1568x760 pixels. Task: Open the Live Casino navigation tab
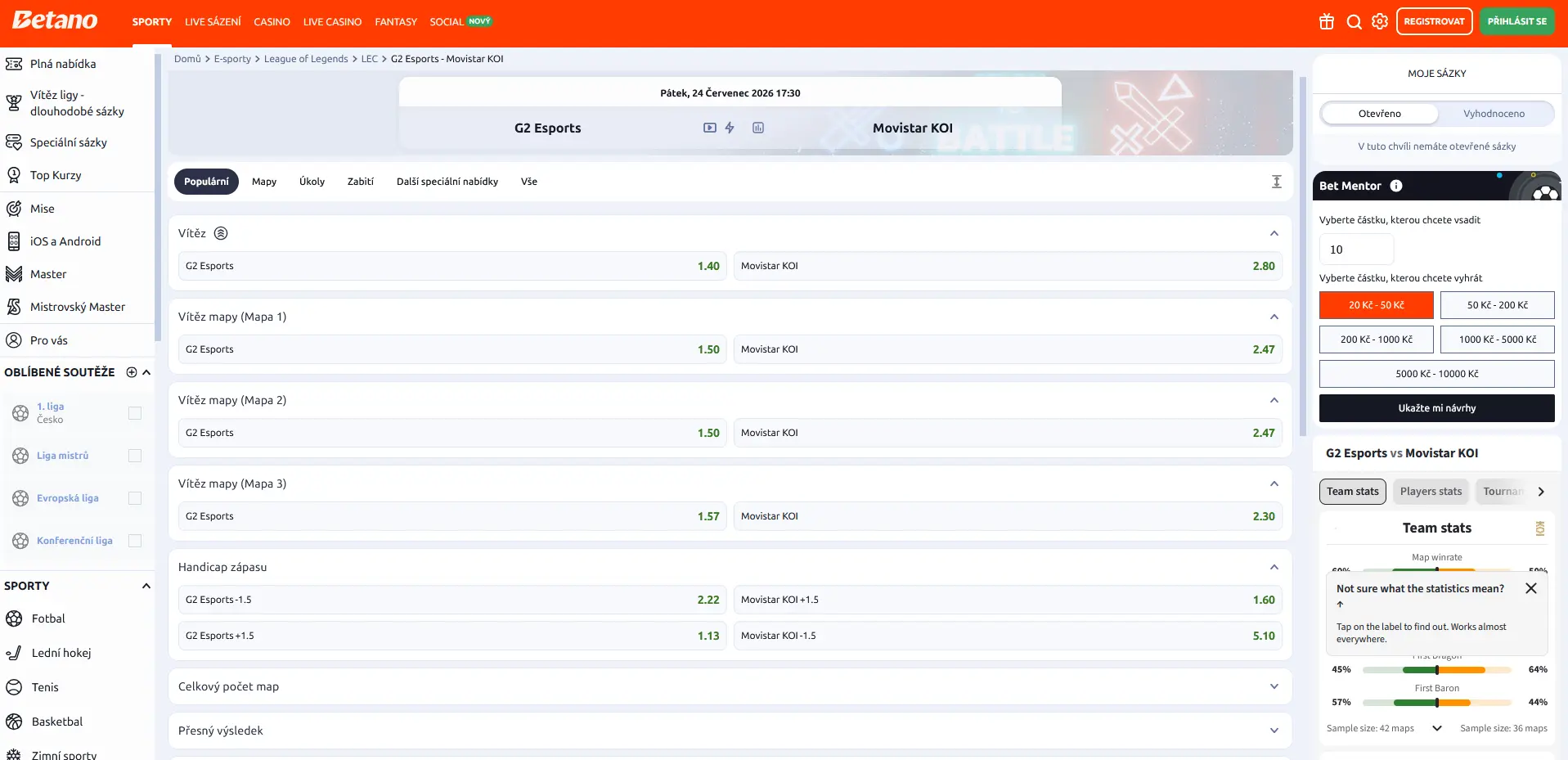coord(332,22)
